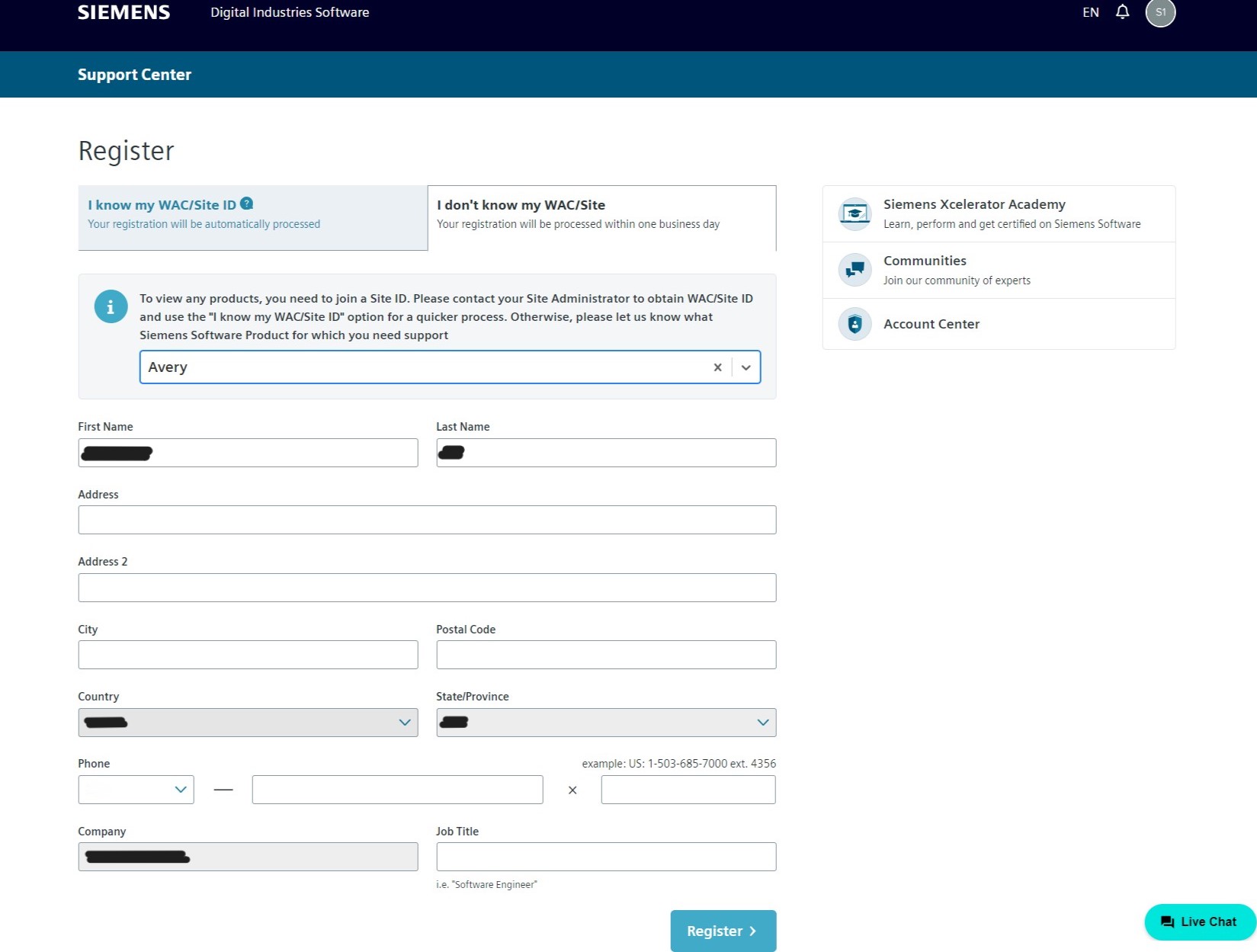The width and height of the screenshot is (1257, 952).
Task: Click the phone example text
Action: click(x=678, y=764)
